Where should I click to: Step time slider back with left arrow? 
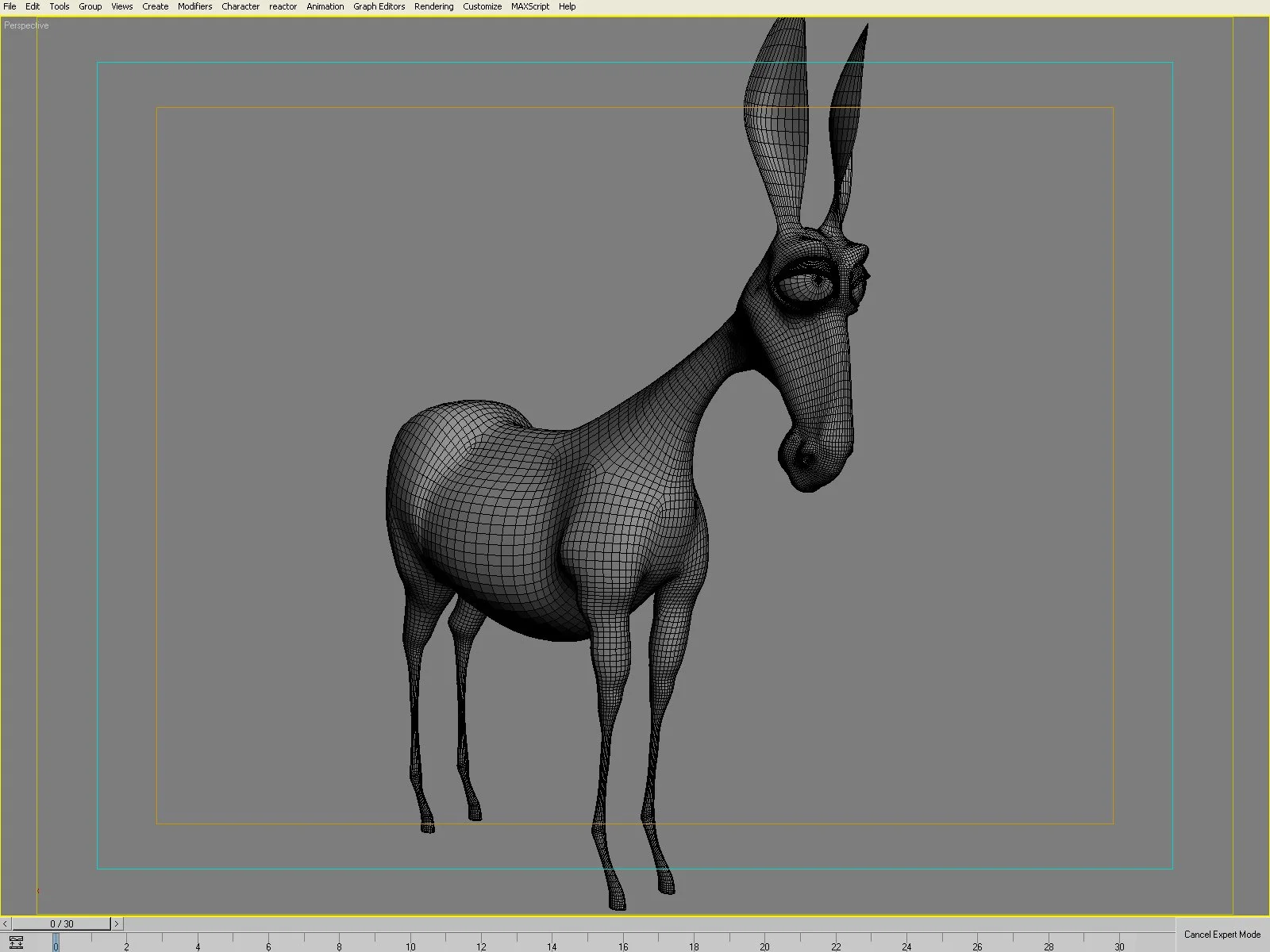click(6, 923)
